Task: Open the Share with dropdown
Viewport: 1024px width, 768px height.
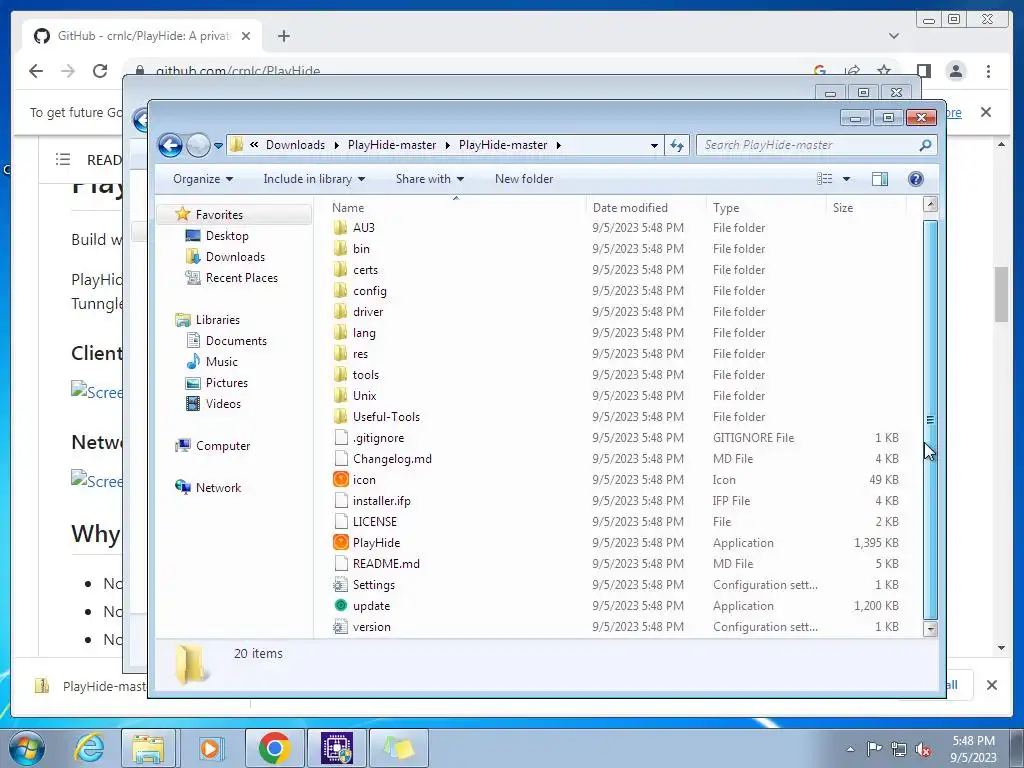Action: [x=430, y=179]
